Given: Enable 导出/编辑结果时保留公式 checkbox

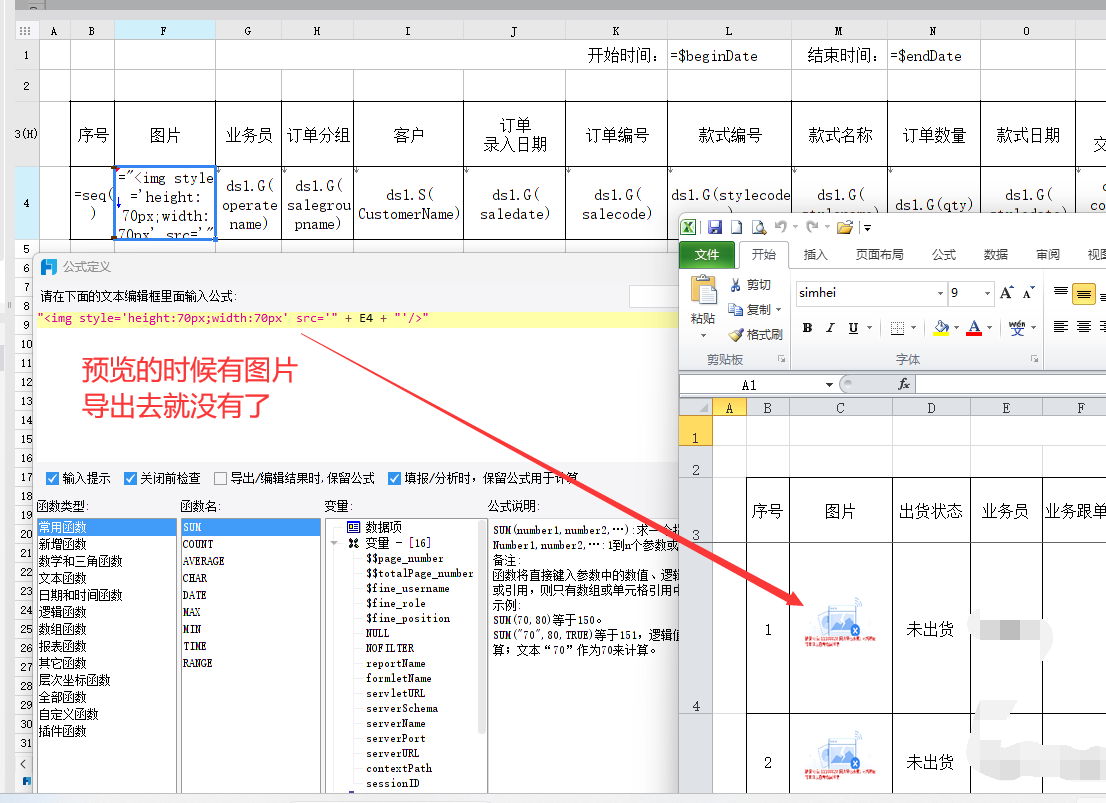Looking at the screenshot, I should point(220,478).
